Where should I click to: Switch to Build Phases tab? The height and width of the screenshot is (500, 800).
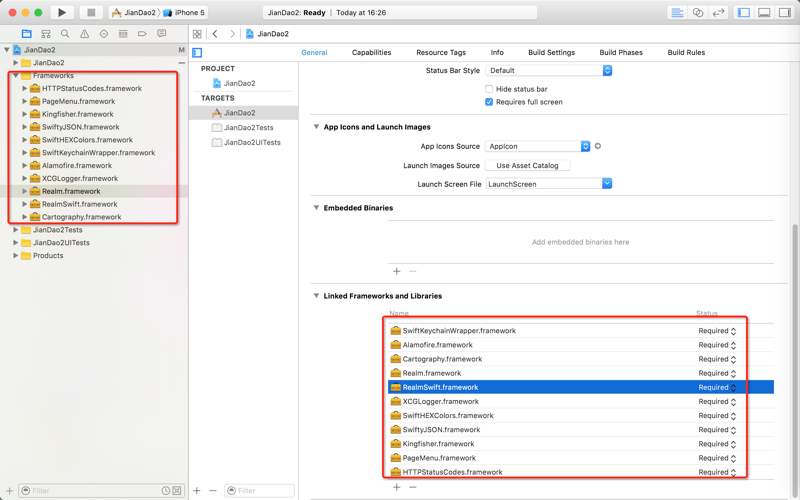point(621,53)
